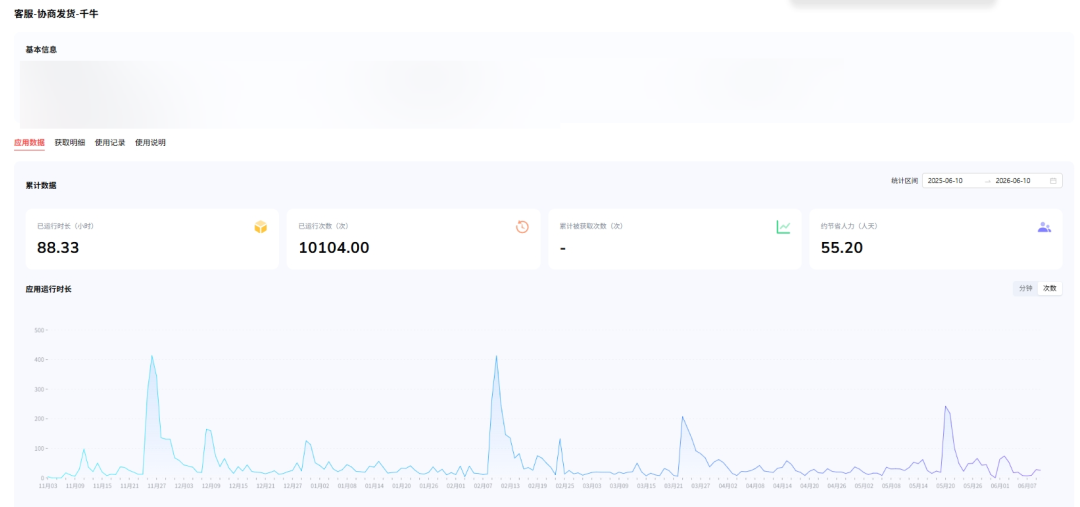Go to the 使用说明 tab
Screen dimensions: 1080x507
tap(150, 143)
